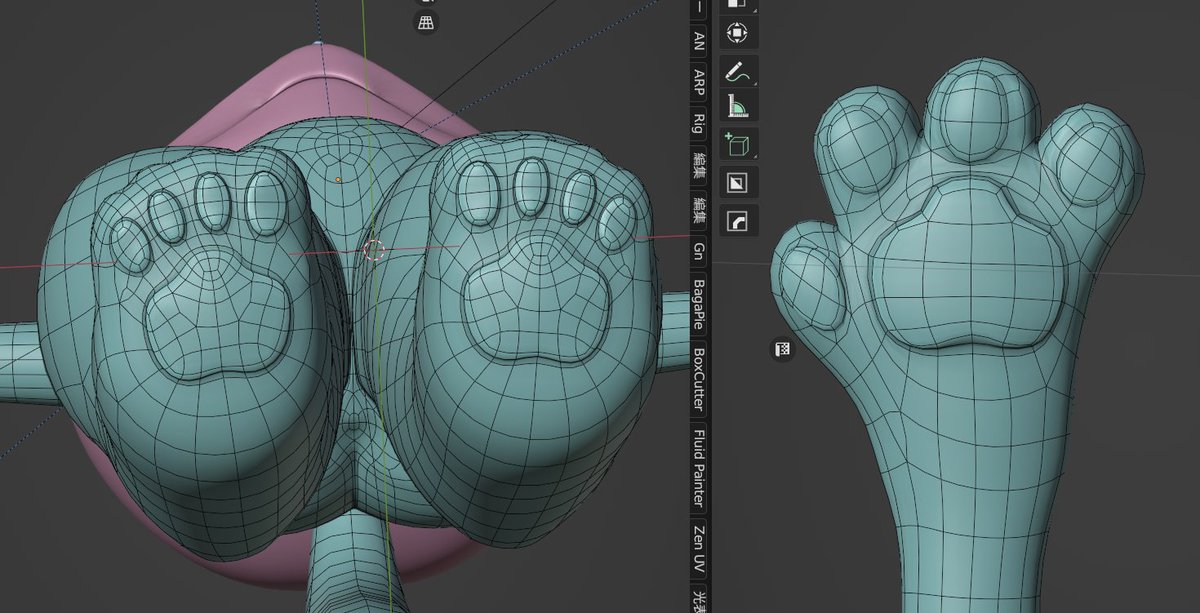The width and height of the screenshot is (1200, 613).
Task: Click the checkerboard icon in right viewport
Action: tap(782, 349)
